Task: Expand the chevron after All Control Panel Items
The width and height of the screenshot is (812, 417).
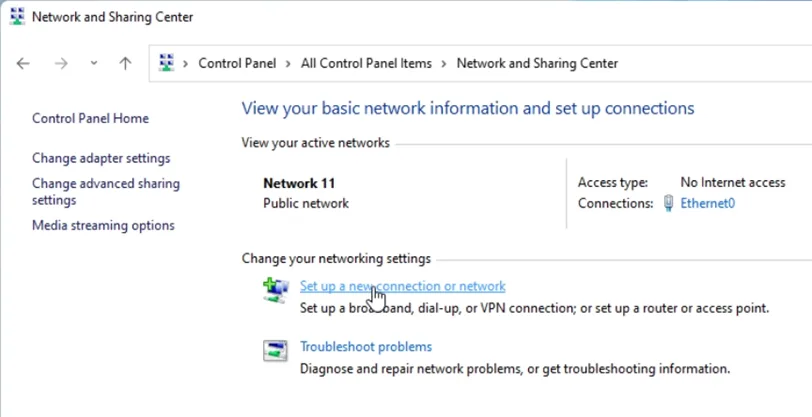Action: coord(444,64)
